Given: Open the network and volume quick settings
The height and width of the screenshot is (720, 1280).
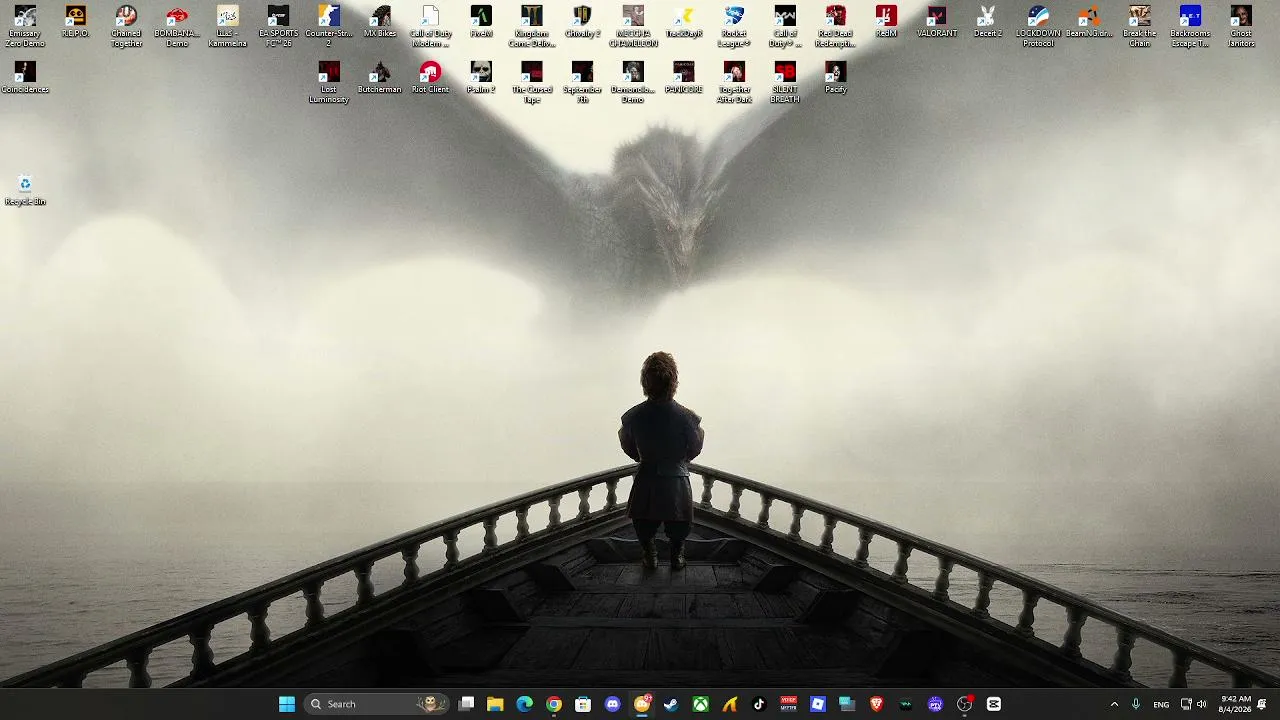Looking at the screenshot, I should tap(1193, 704).
